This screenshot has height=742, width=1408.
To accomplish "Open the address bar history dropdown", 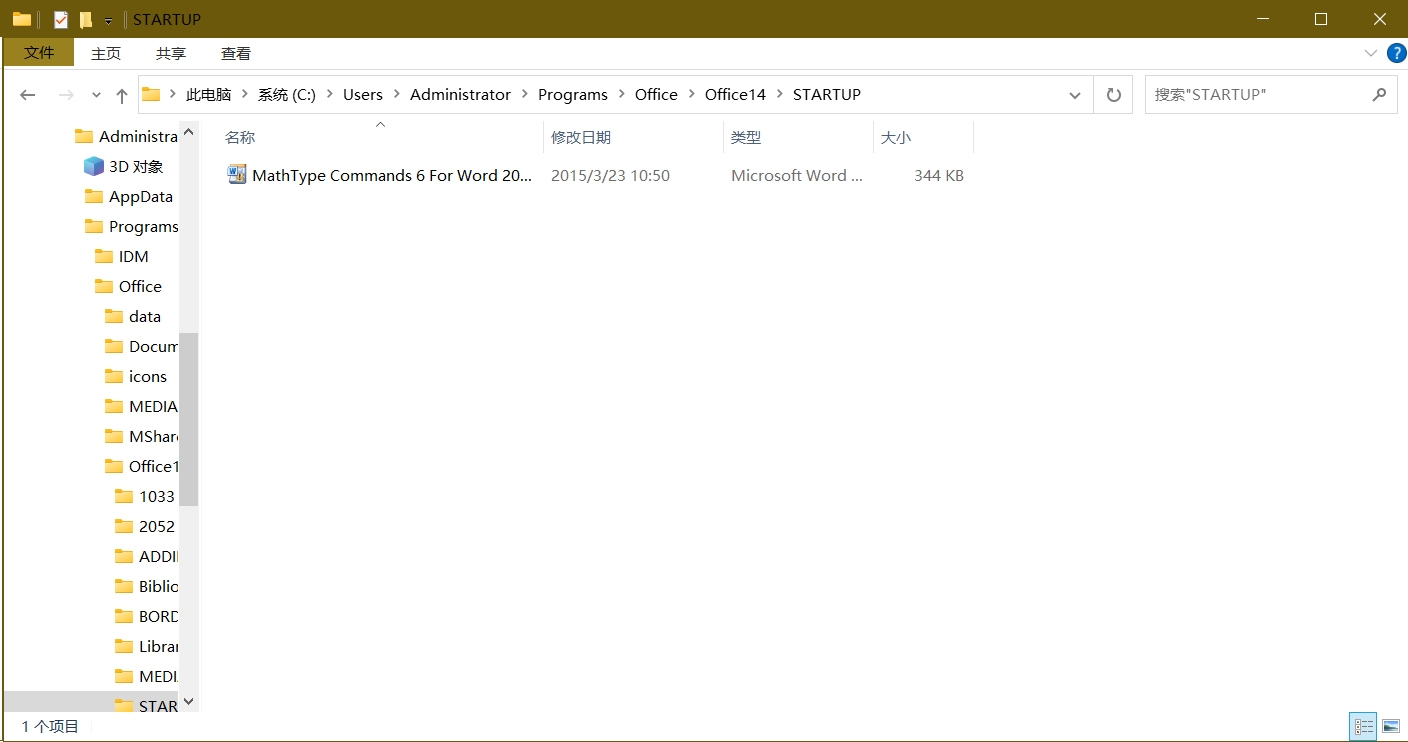I will [x=1075, y=95].
